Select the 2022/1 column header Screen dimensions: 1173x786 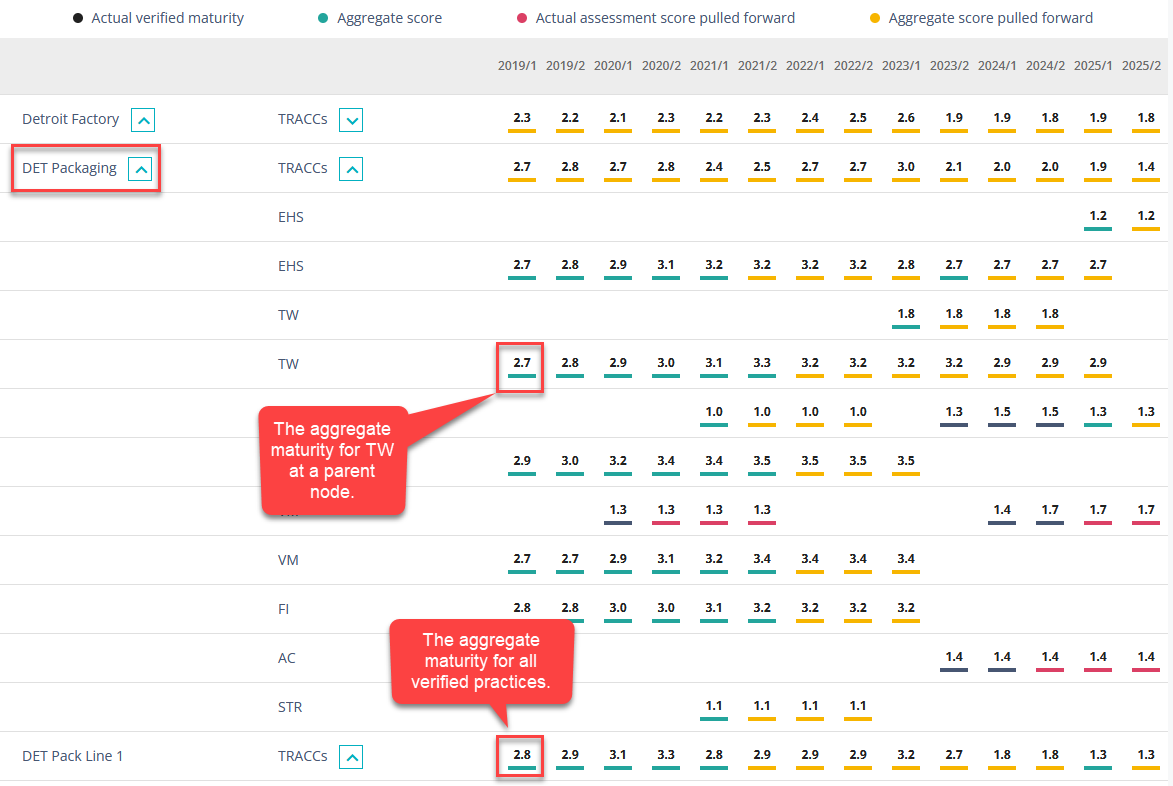tap(805, 66)
